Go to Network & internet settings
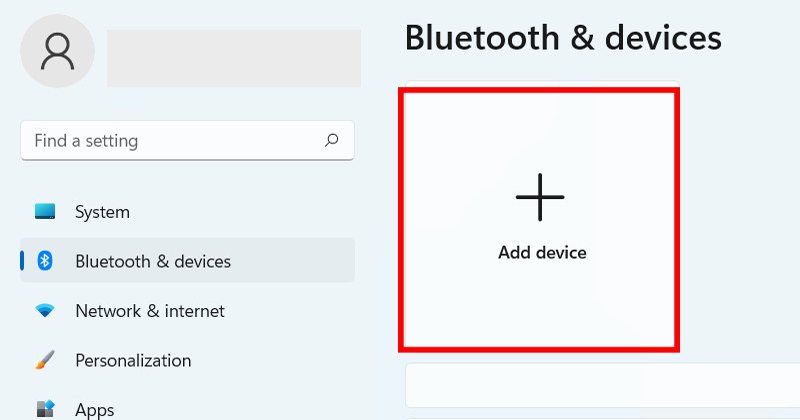The height and width of the screenshot is (420, 800). pos(150,311)
